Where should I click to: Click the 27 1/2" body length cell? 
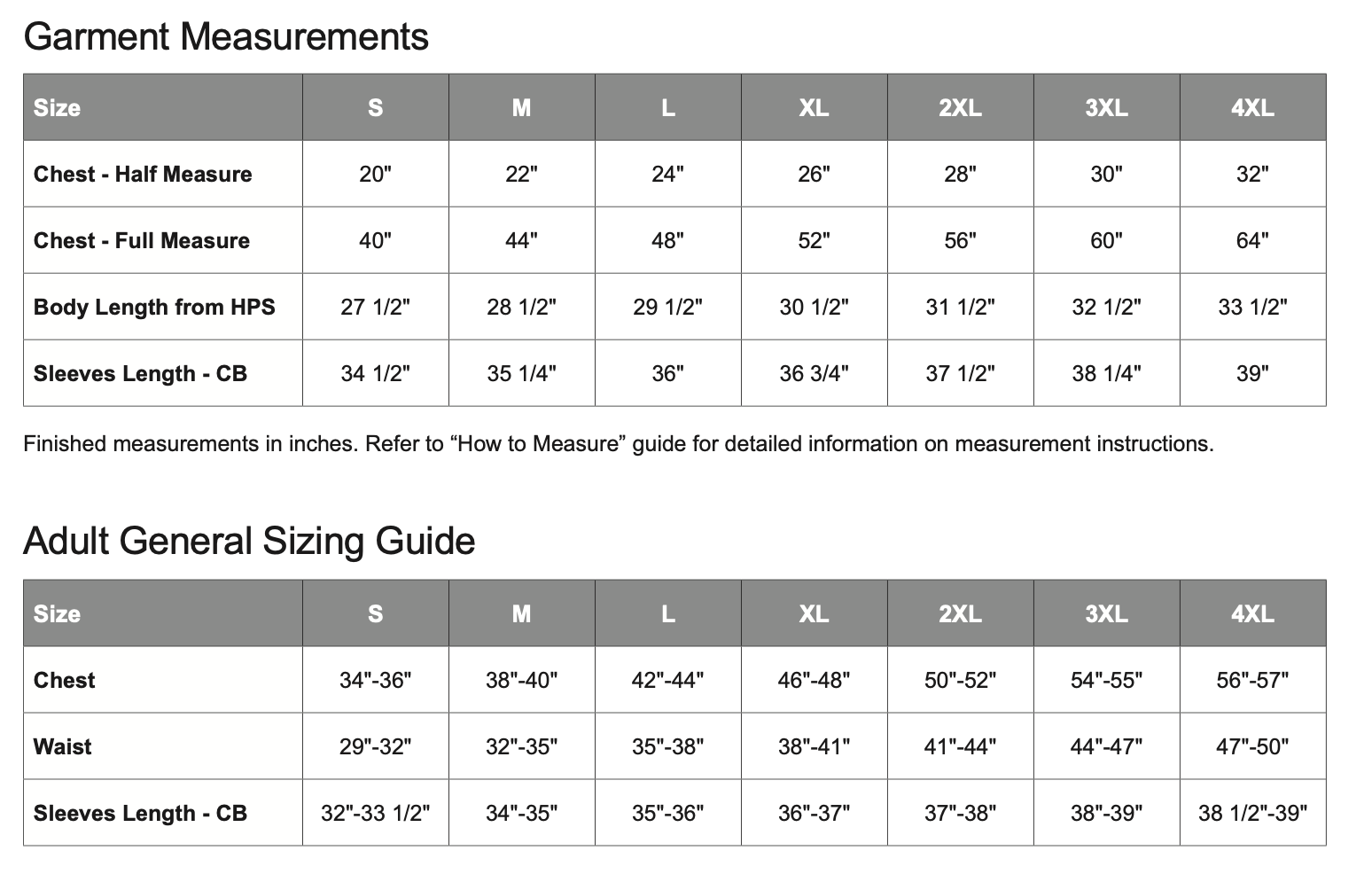tap(375, 308)
